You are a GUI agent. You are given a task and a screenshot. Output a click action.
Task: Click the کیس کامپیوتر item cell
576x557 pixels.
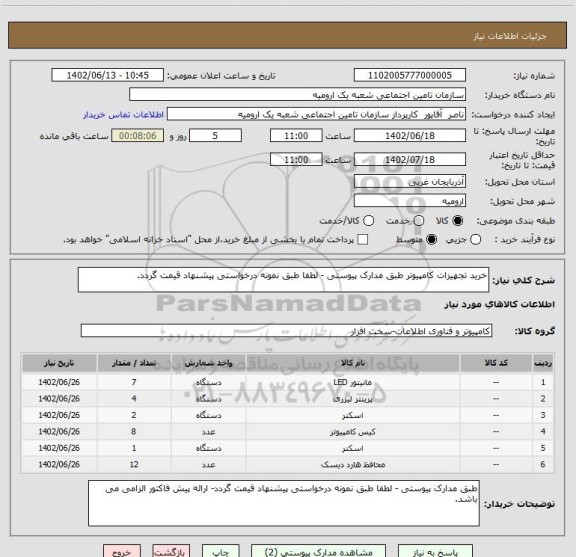353,432
